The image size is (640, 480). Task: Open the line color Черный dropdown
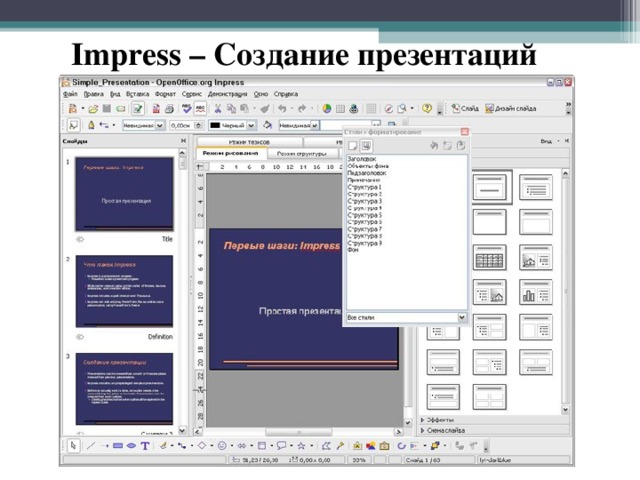pyautogui.click(x=251, y=125)
